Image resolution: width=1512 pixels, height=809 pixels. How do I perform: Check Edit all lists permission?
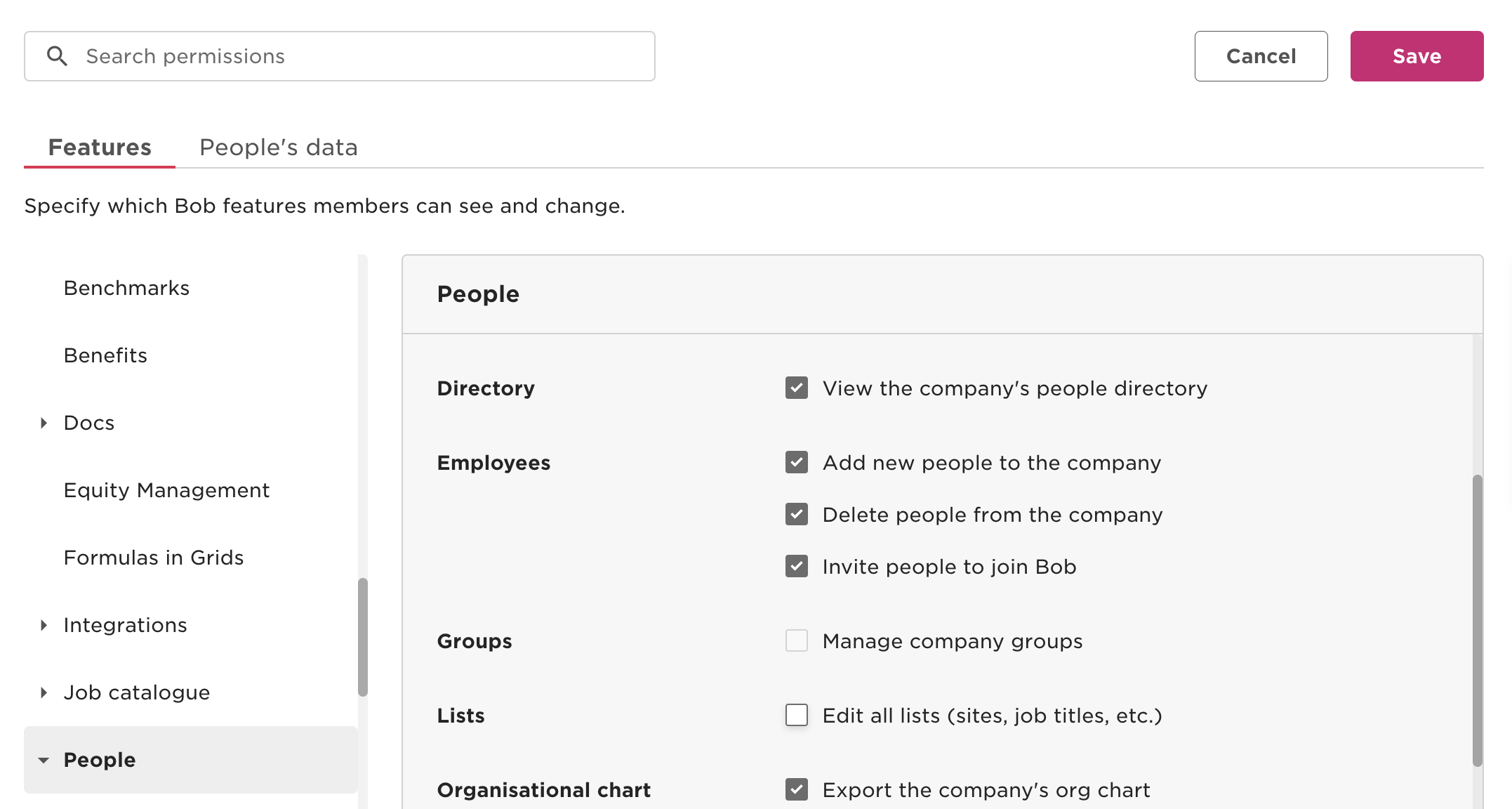point(797,715)
